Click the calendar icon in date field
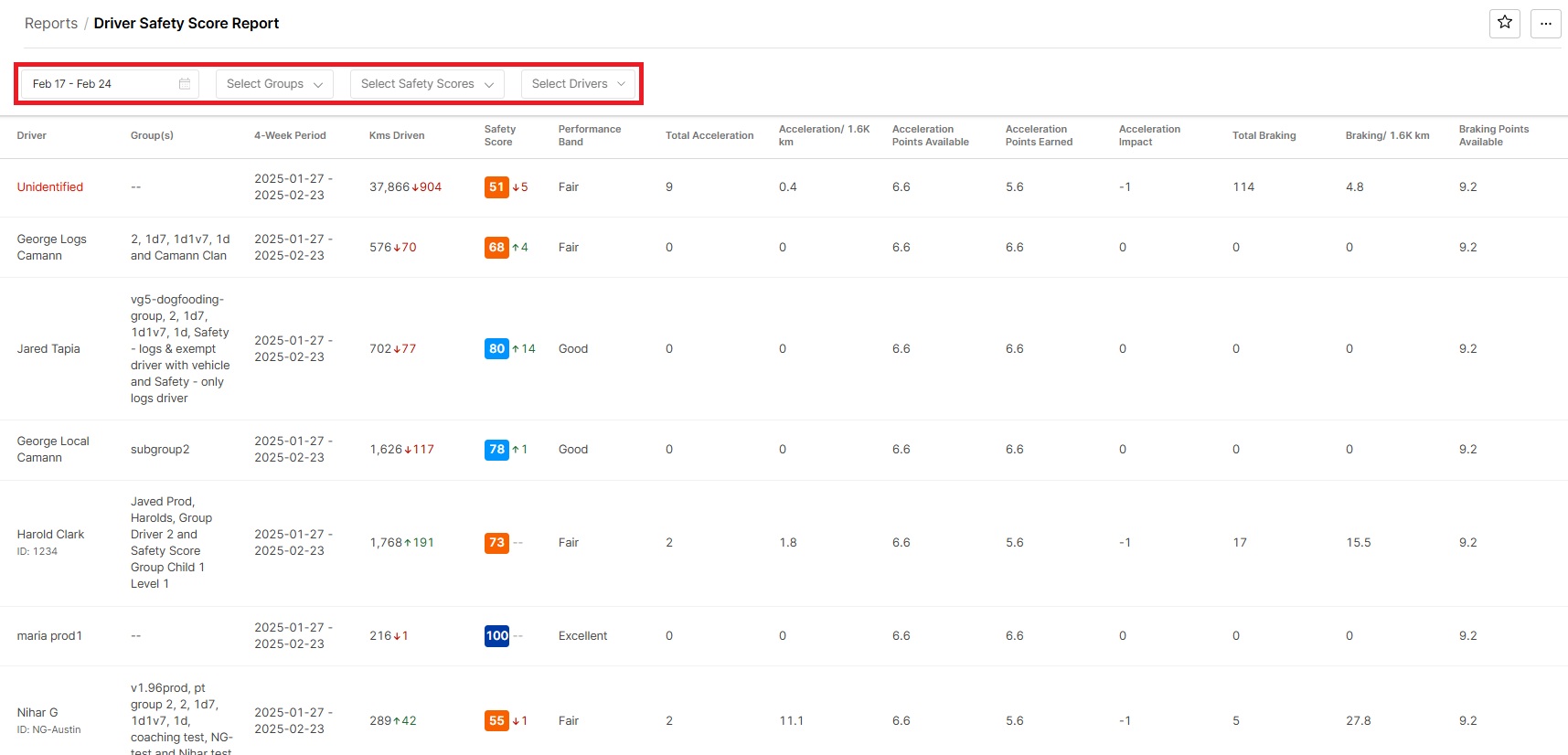Viewport: 1568px width, 755px height. pyautogui.click(x=185, y=84)
